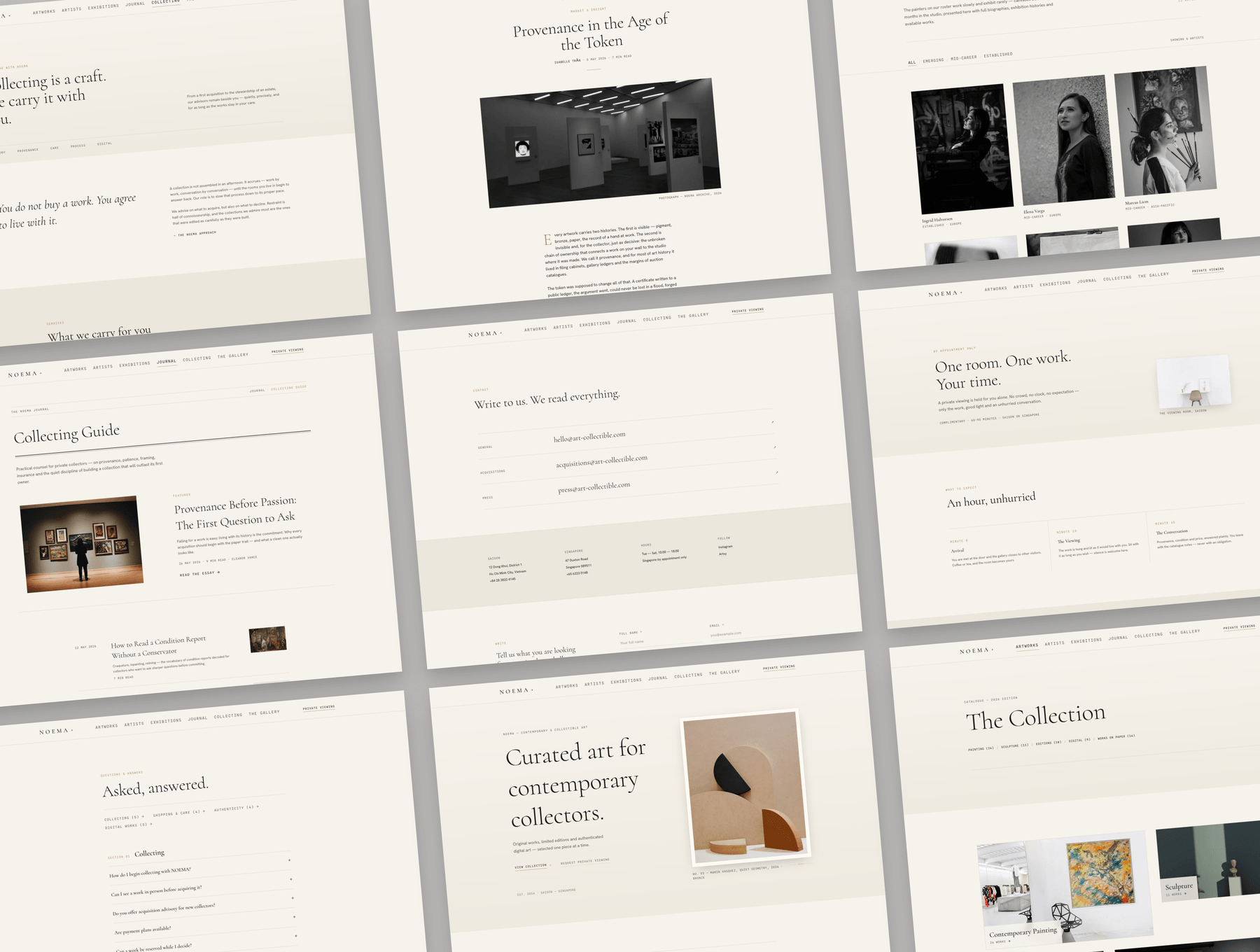Screen dimensions: 1260x952
Task: Open the press@art-collectible.com email link
Action: point(594,486)
